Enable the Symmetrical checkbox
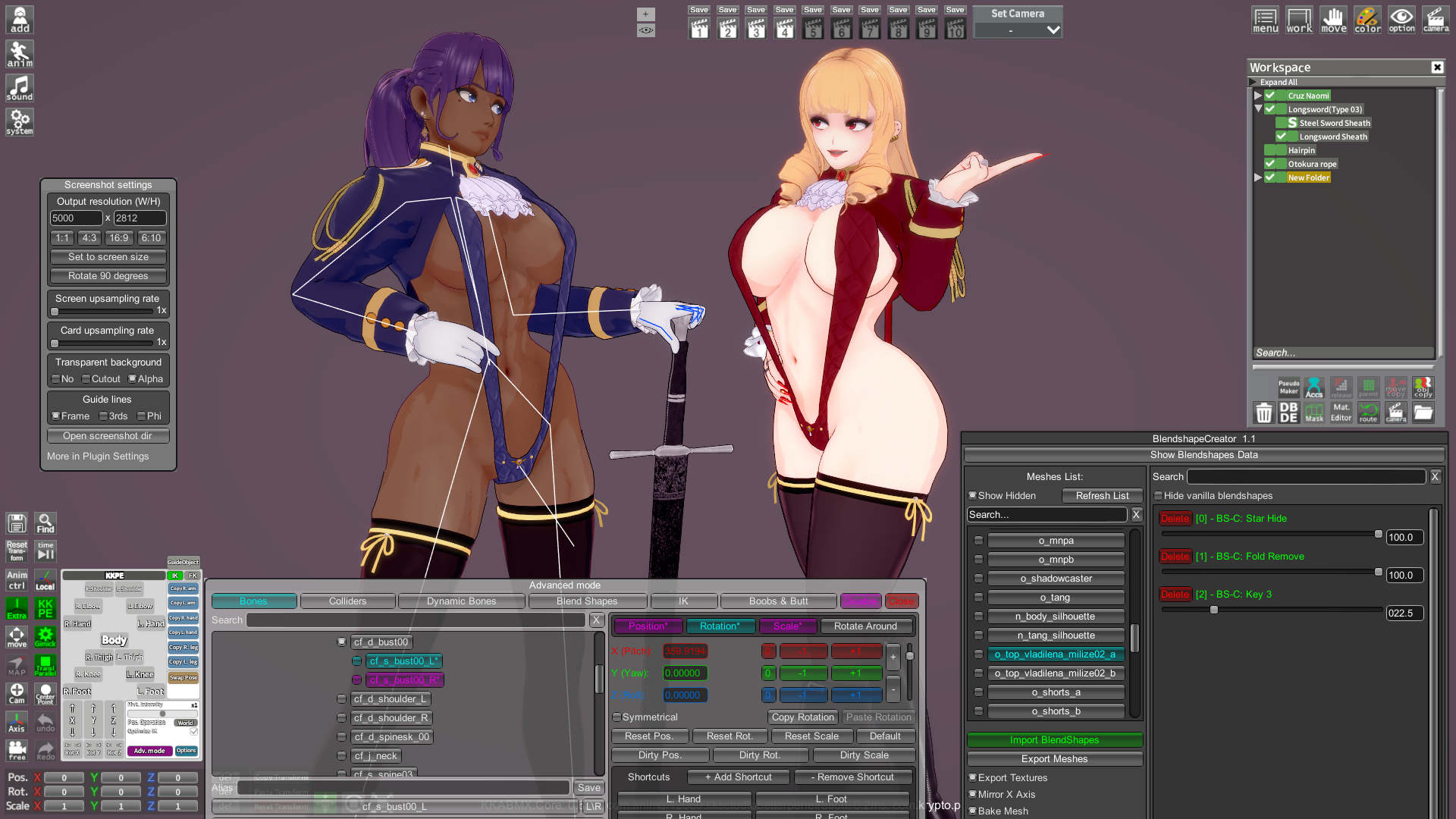The width and height of the screenshot is (1456, 819). [617, 717]
